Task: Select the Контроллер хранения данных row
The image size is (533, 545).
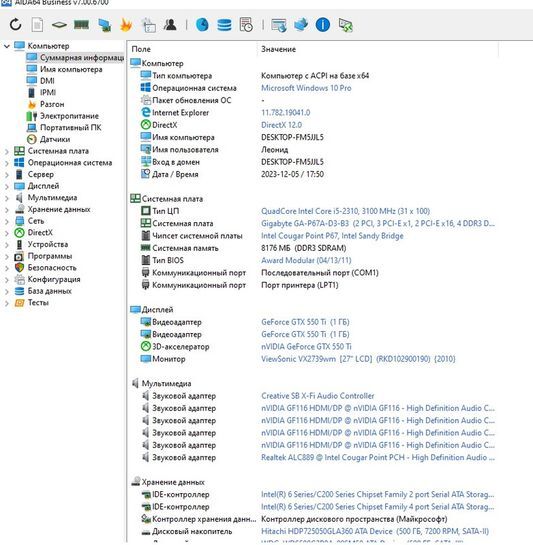Action: [x=313, y=519]
